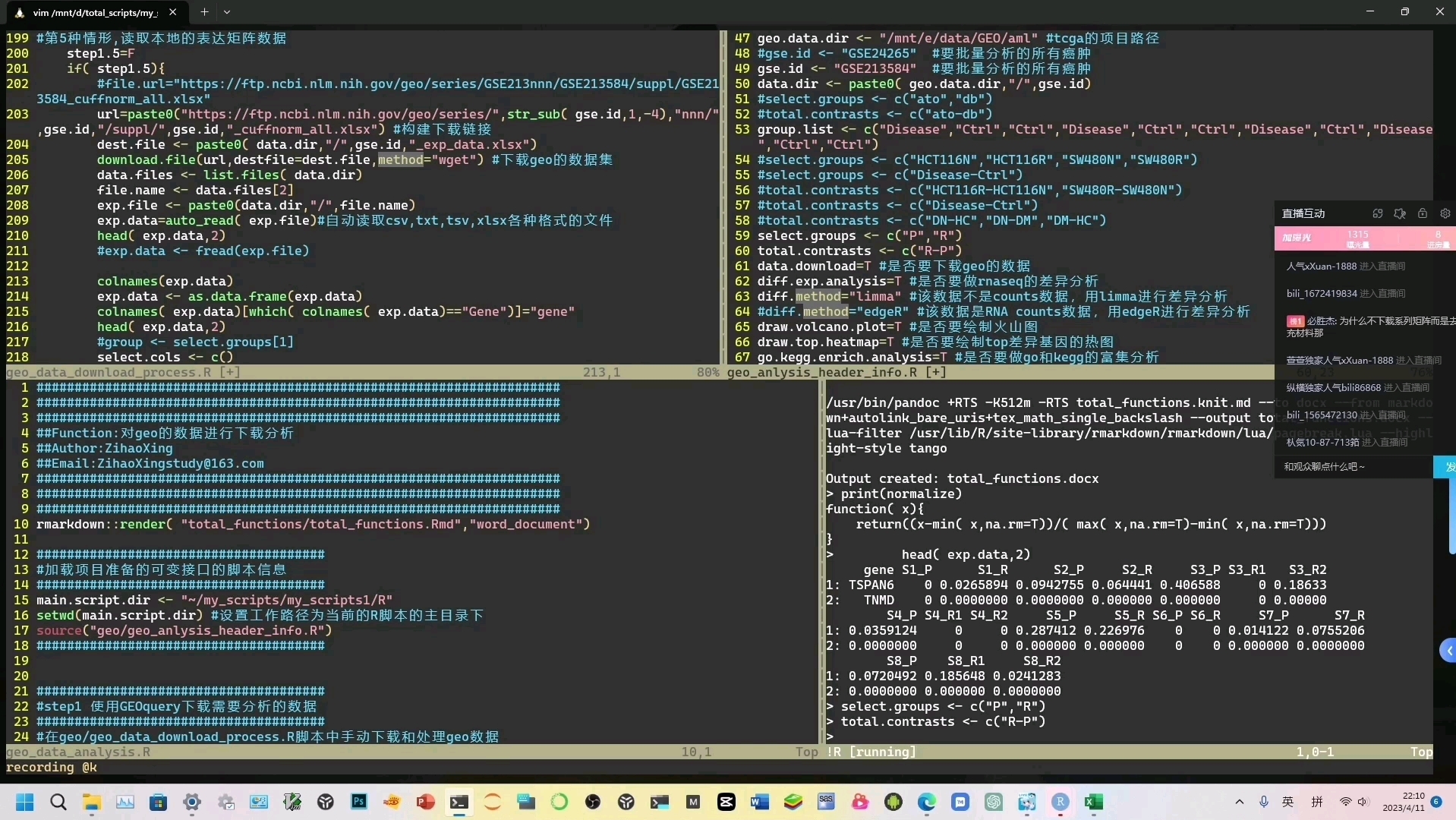Switch to the terminal app in taskbar
Screen dimensions: 1456x820
point(459,802)
